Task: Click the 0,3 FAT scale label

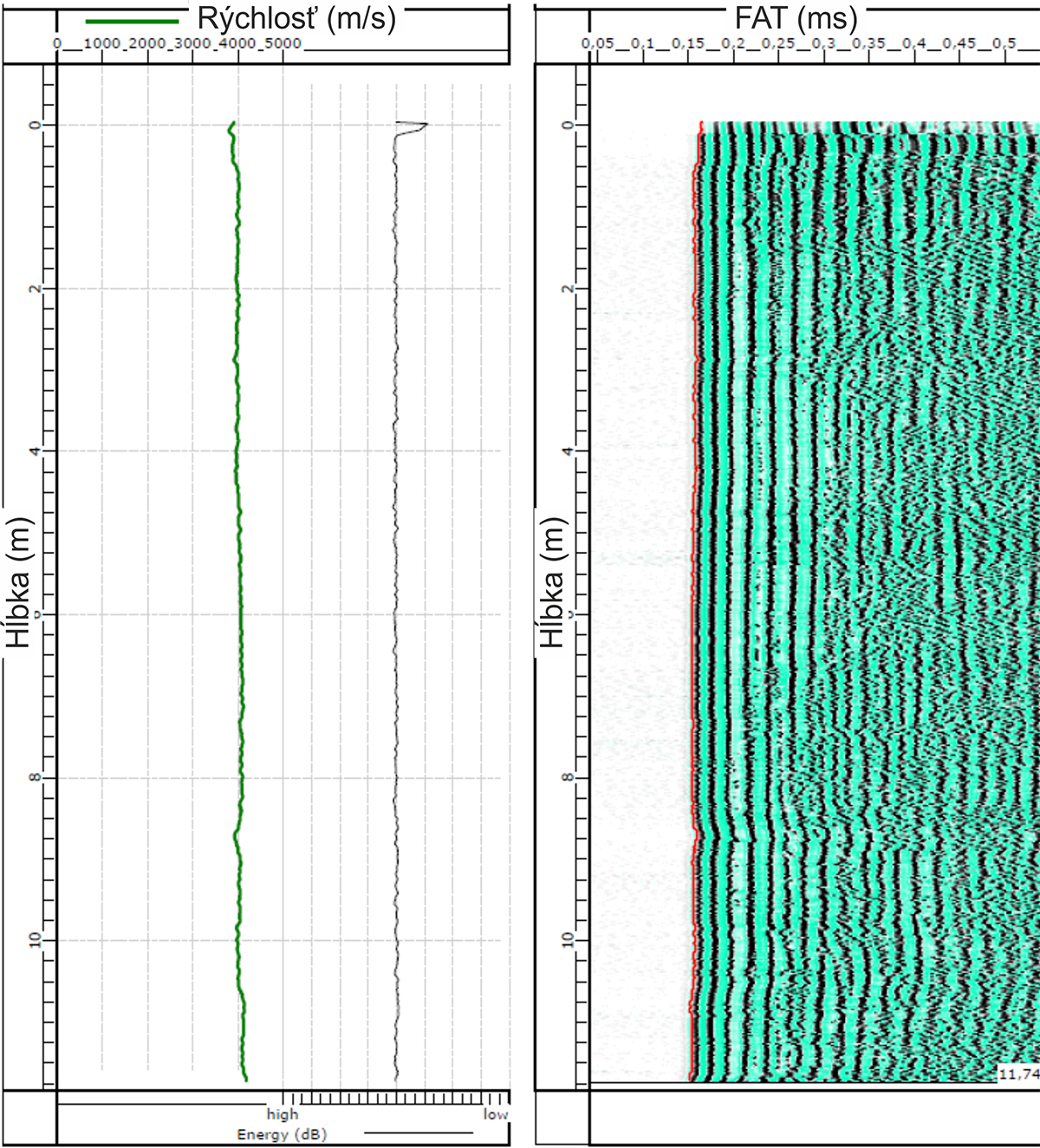Action: (824, 43)
